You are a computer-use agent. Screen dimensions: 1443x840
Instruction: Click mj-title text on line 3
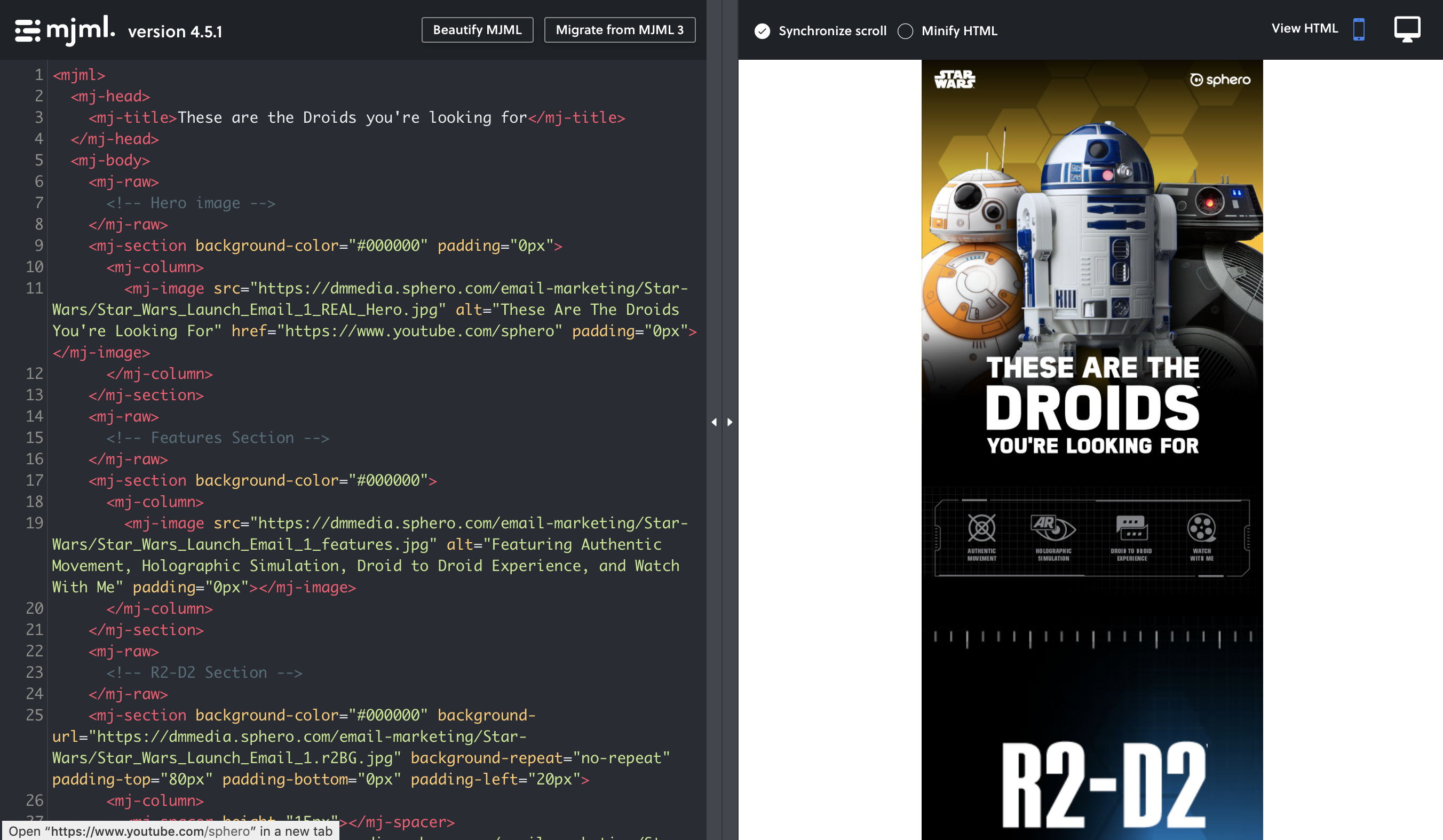(x=352, y=117)
